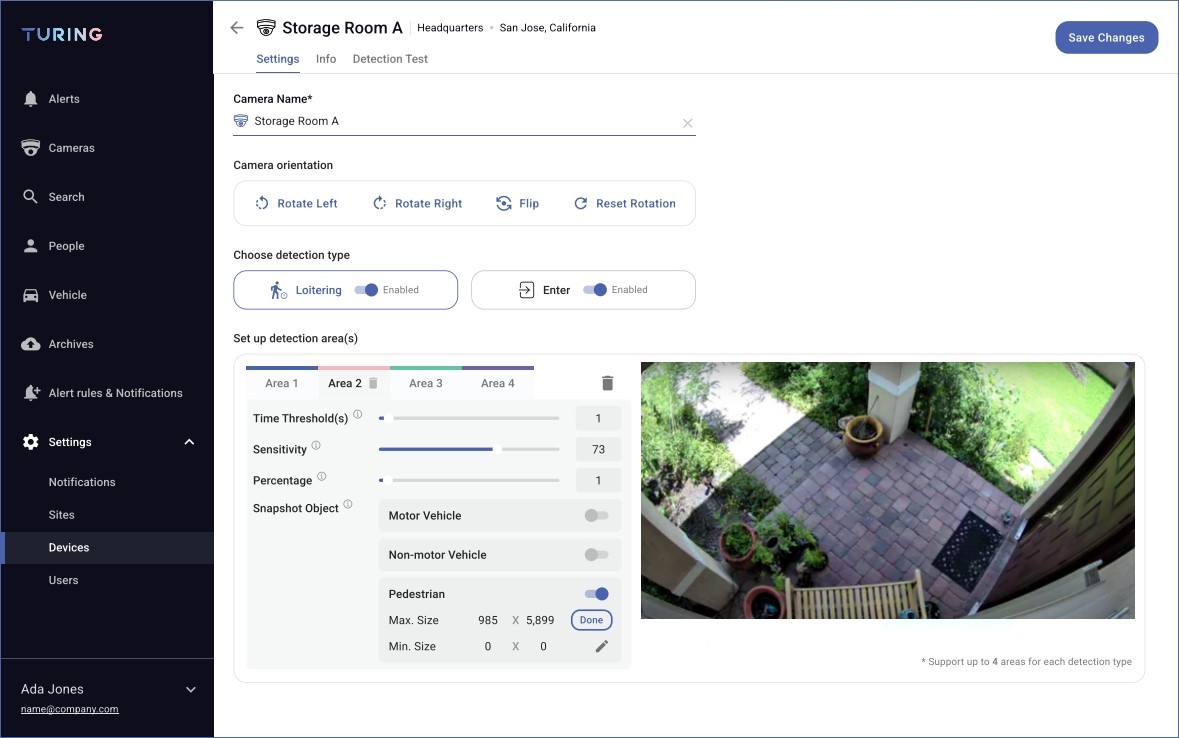Edit Min. Size with the pencil icon
This screenshot has width=1179, height=738.
click(601, 646)
